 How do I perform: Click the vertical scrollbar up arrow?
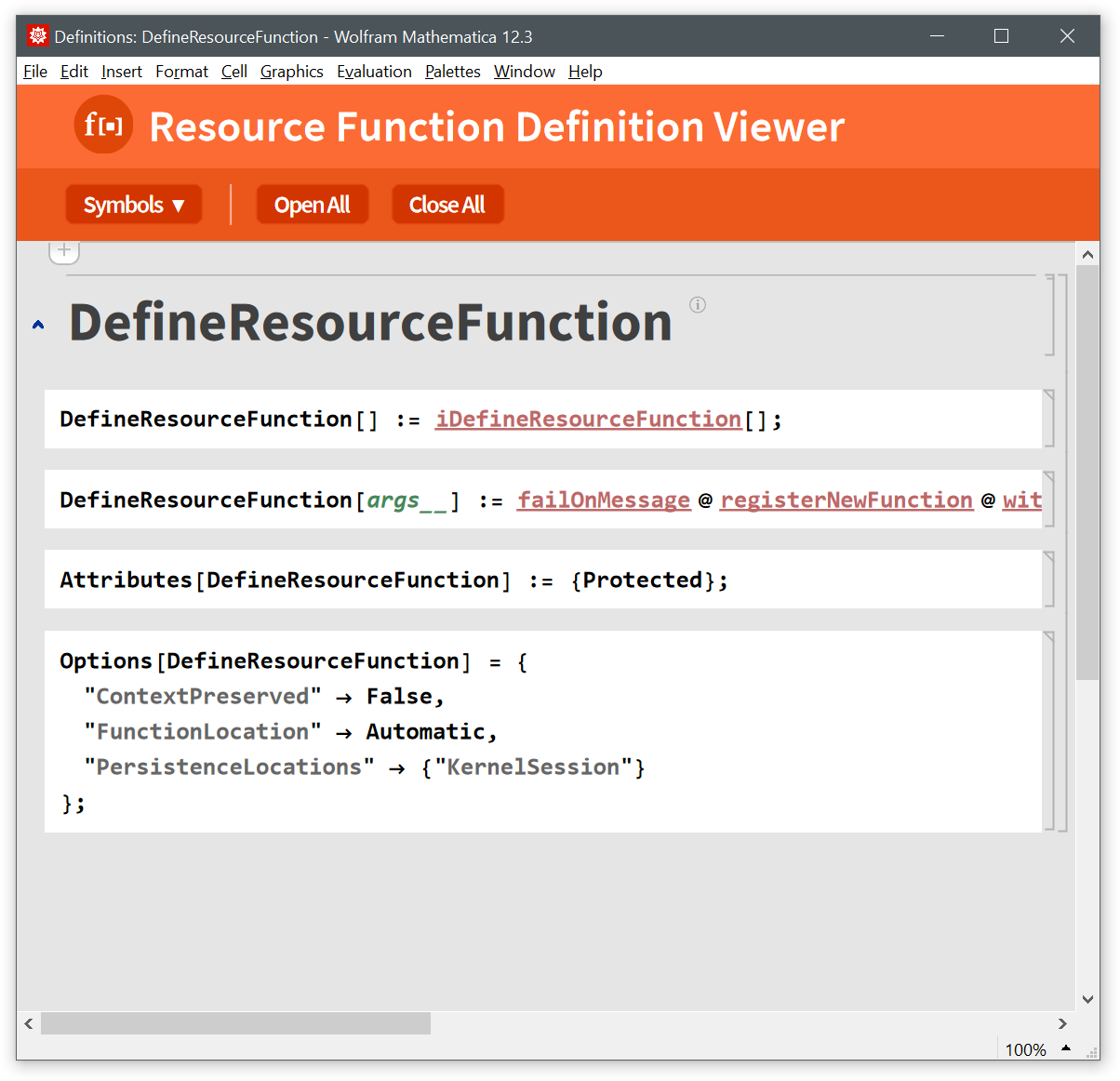click(x=1087, y=254)
